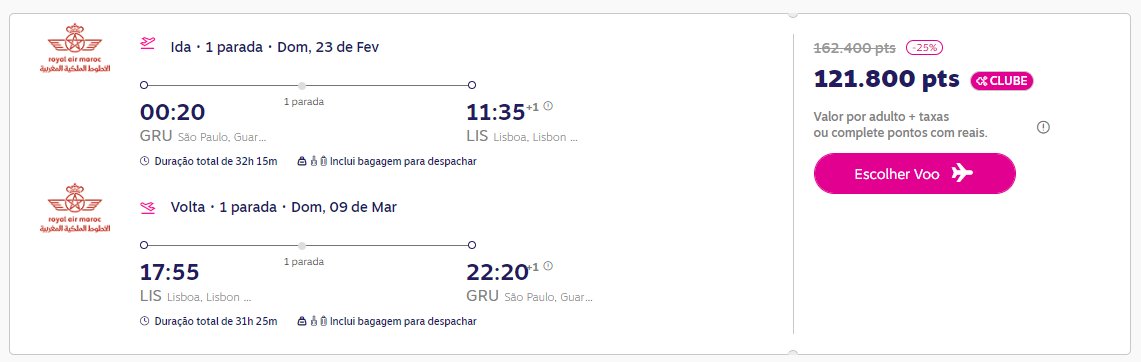This screenshot has height=362, width=1141.
Task: Click the baggage icons on return flight
Action: 313,321
